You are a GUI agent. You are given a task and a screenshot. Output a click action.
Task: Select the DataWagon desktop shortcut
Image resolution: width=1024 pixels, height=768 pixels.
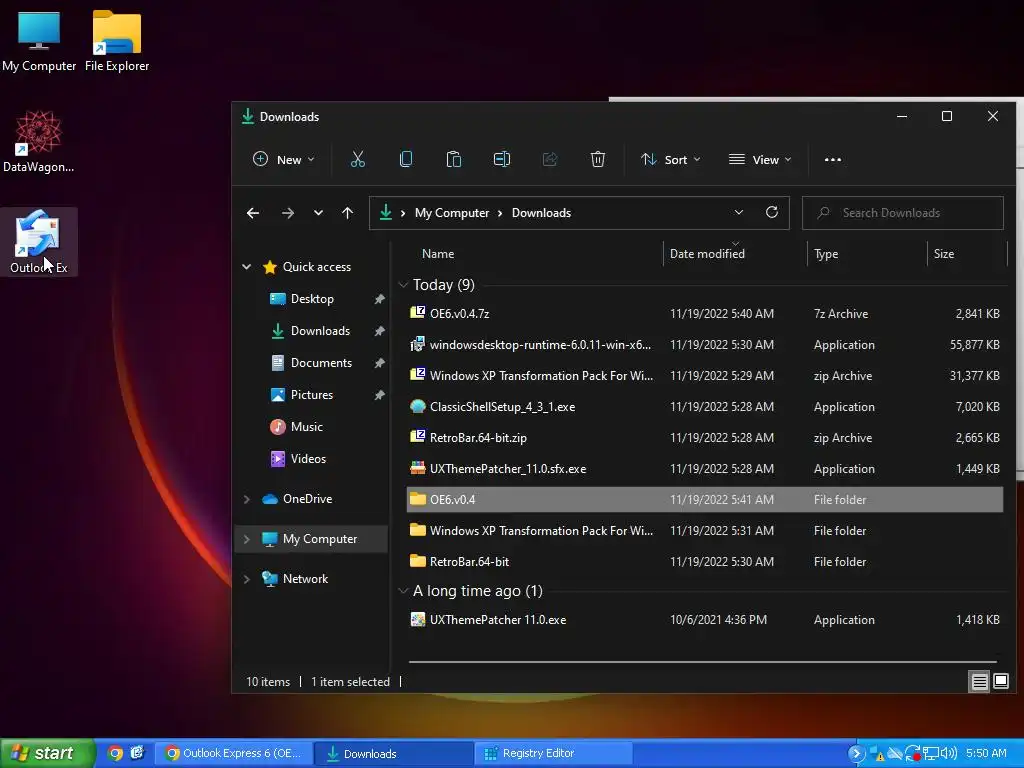tap(39, 142)
